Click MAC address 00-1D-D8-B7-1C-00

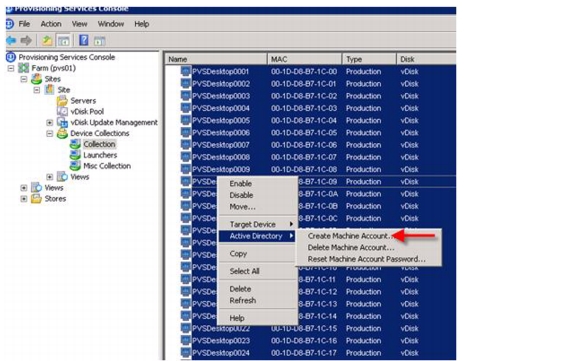304,71
